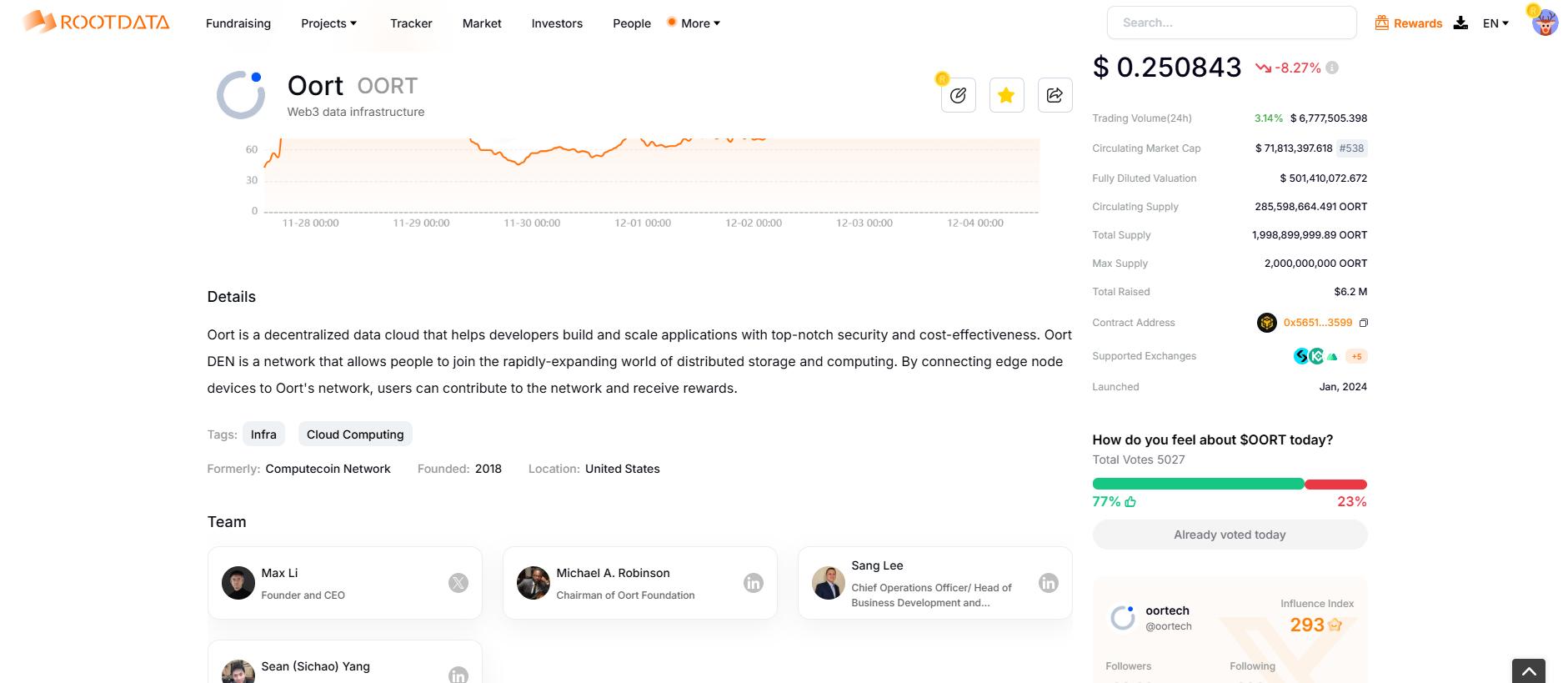Click the green bullish vote bar
The width and height of the screenshot is (1568, 683).
click(x=1198, y=485)
